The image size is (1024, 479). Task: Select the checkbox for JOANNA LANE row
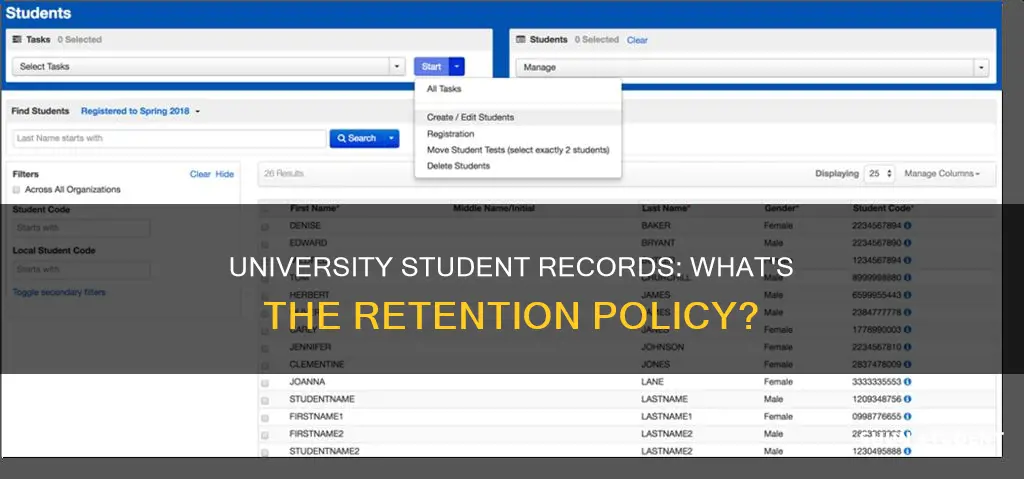coord(265,382)
